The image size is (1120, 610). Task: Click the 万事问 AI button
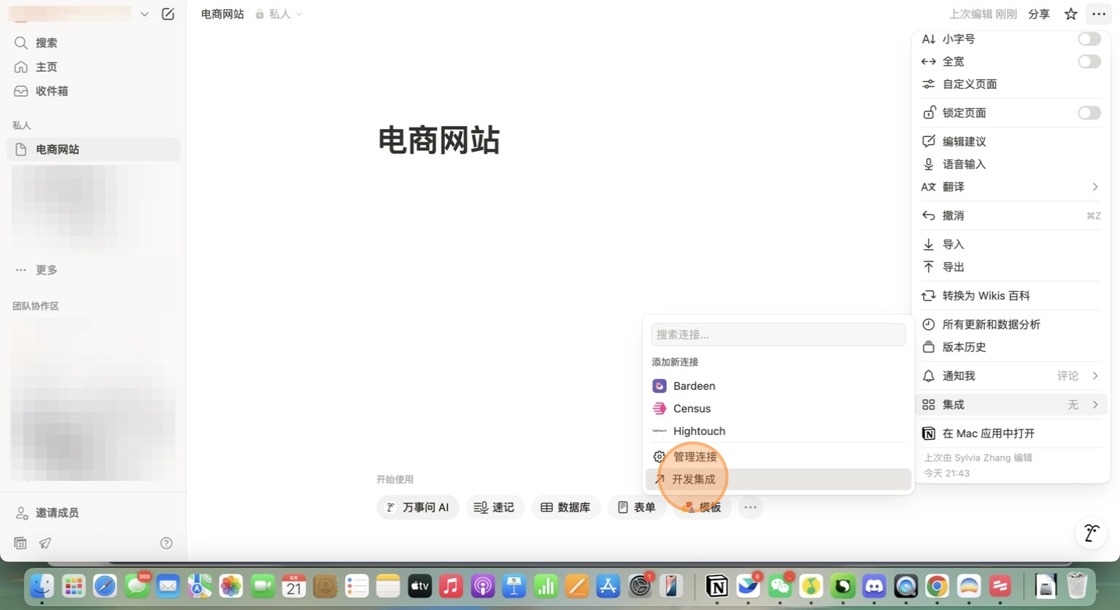pyautogui.click(x=418, y=507)
